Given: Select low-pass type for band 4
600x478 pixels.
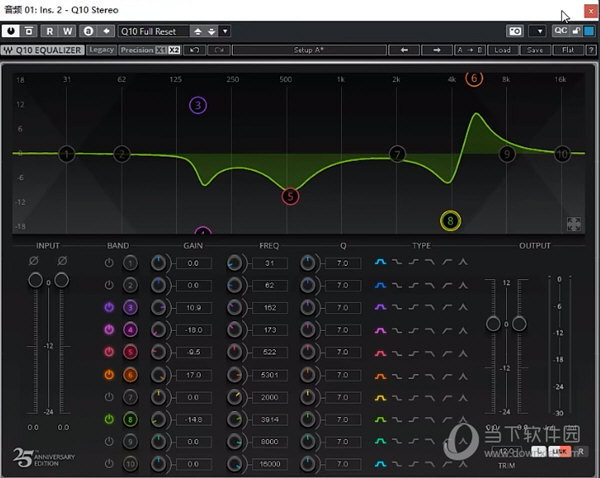Looking at the screenshot, I should [x=430, y=330].
